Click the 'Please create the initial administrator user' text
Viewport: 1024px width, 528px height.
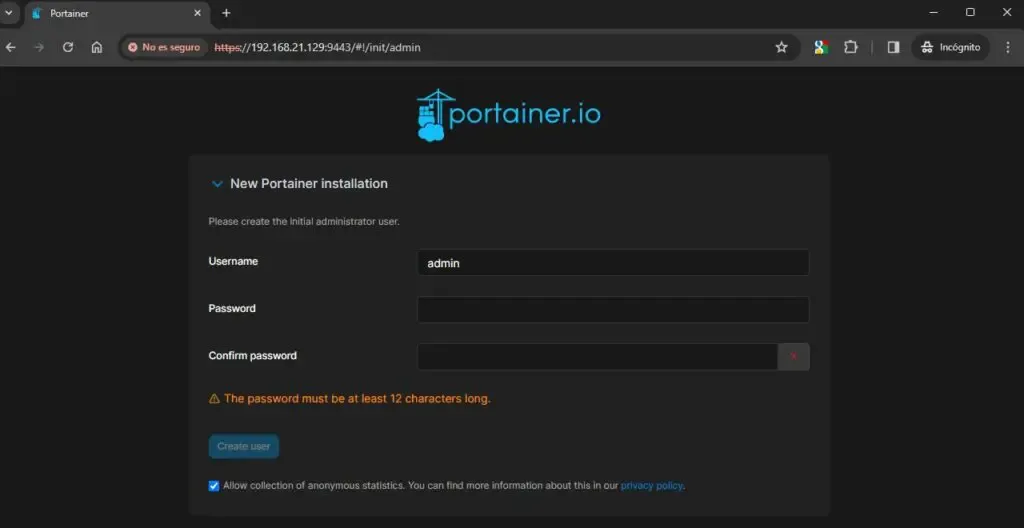pos(304,222)
